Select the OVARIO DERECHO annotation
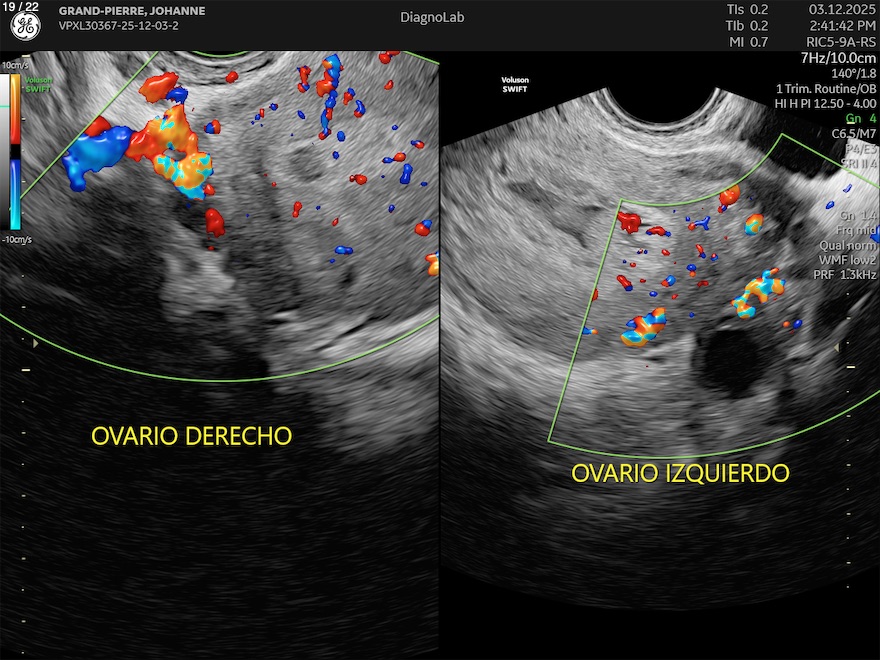Image resolution: width=880 pixels, height=660 pixels. (x=191, y=437)
